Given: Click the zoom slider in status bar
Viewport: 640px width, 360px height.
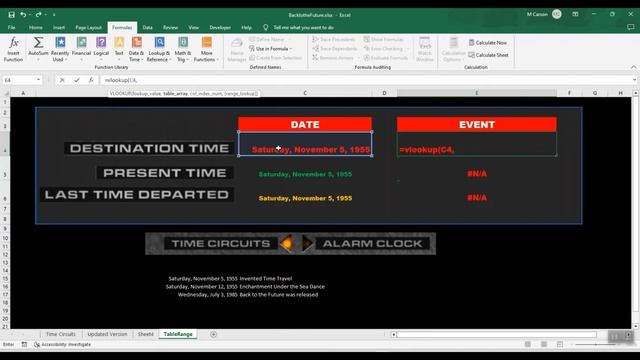Looking at the screenshot, I should click(x=595, y=344).
